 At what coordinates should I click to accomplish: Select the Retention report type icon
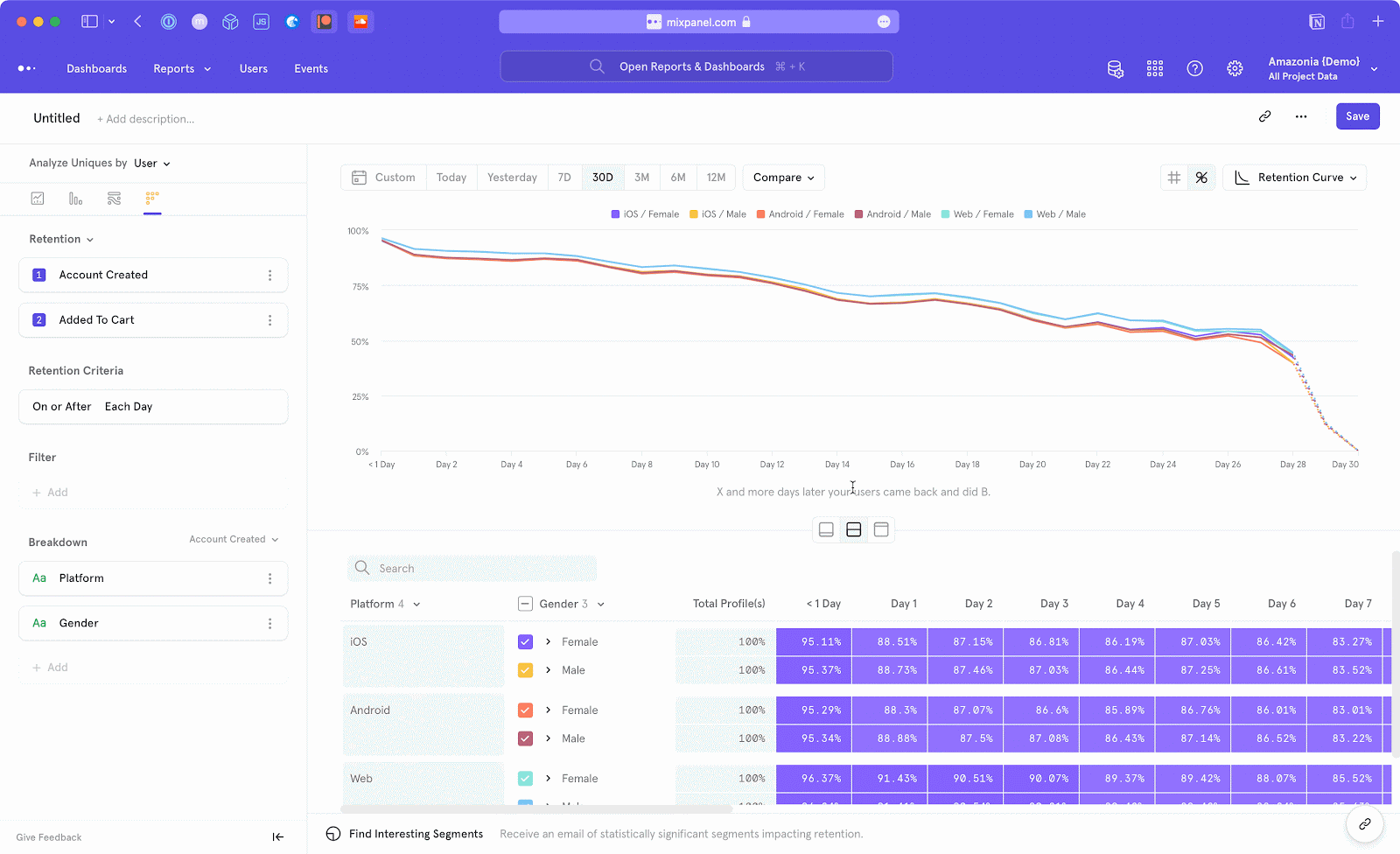tap(152, 199)
